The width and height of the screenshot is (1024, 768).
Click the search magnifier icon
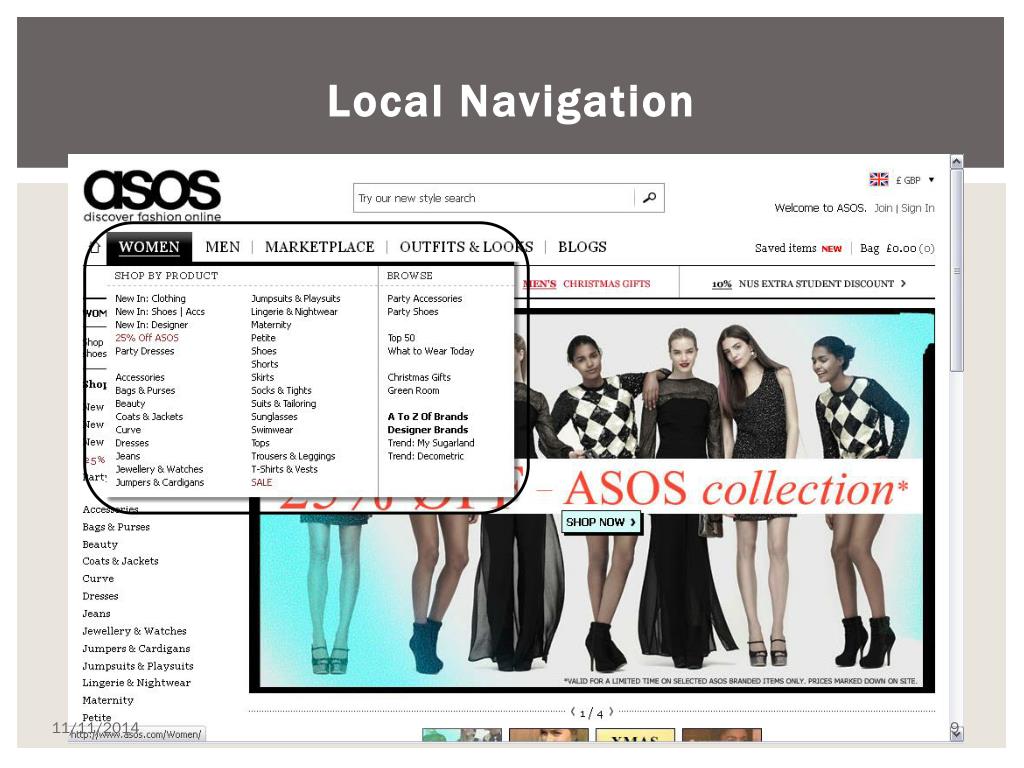(x=649, y=197)
